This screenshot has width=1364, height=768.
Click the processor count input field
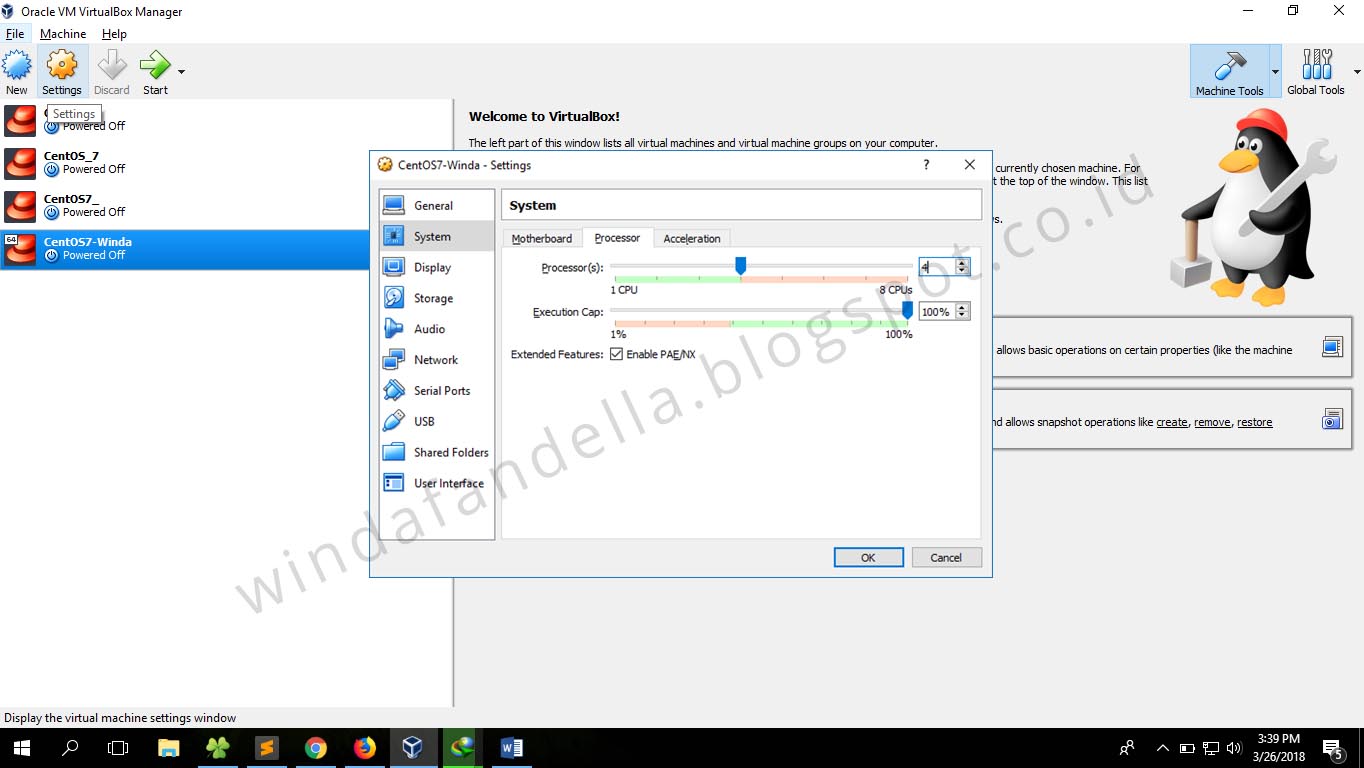(x=937, y=267)
